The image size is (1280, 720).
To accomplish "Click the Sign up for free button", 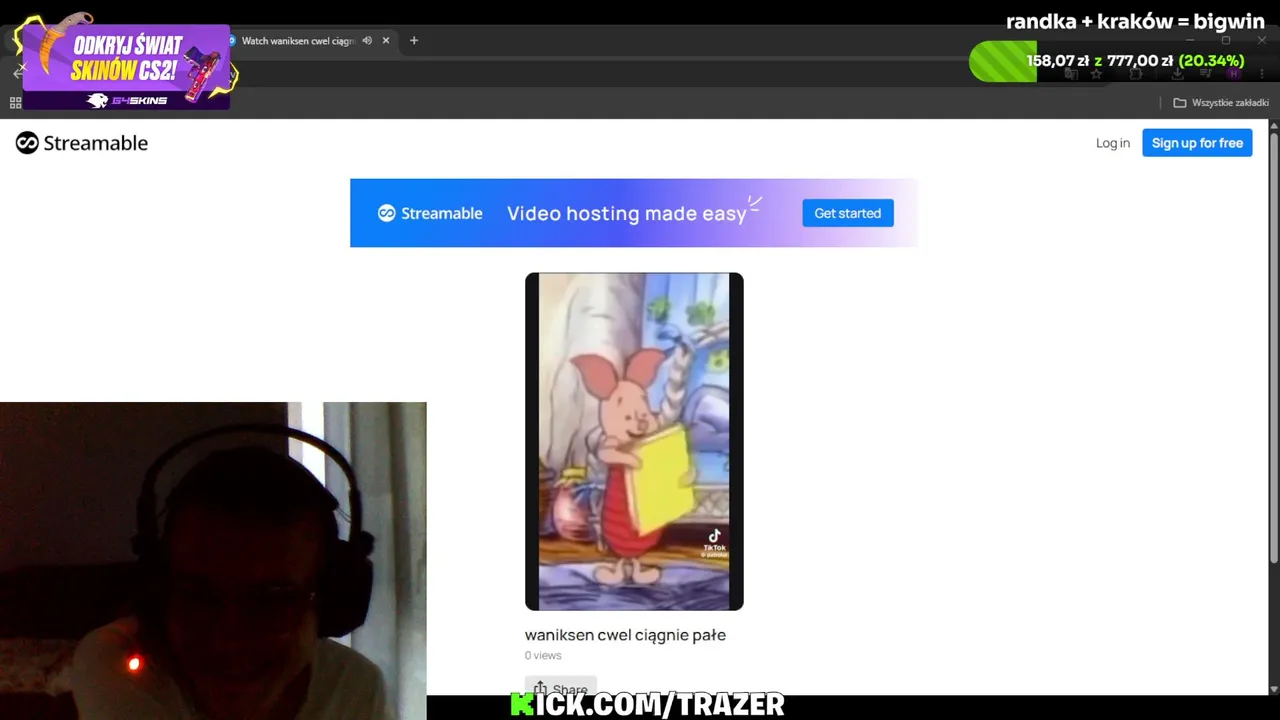I will click(x=1197, y=143).
